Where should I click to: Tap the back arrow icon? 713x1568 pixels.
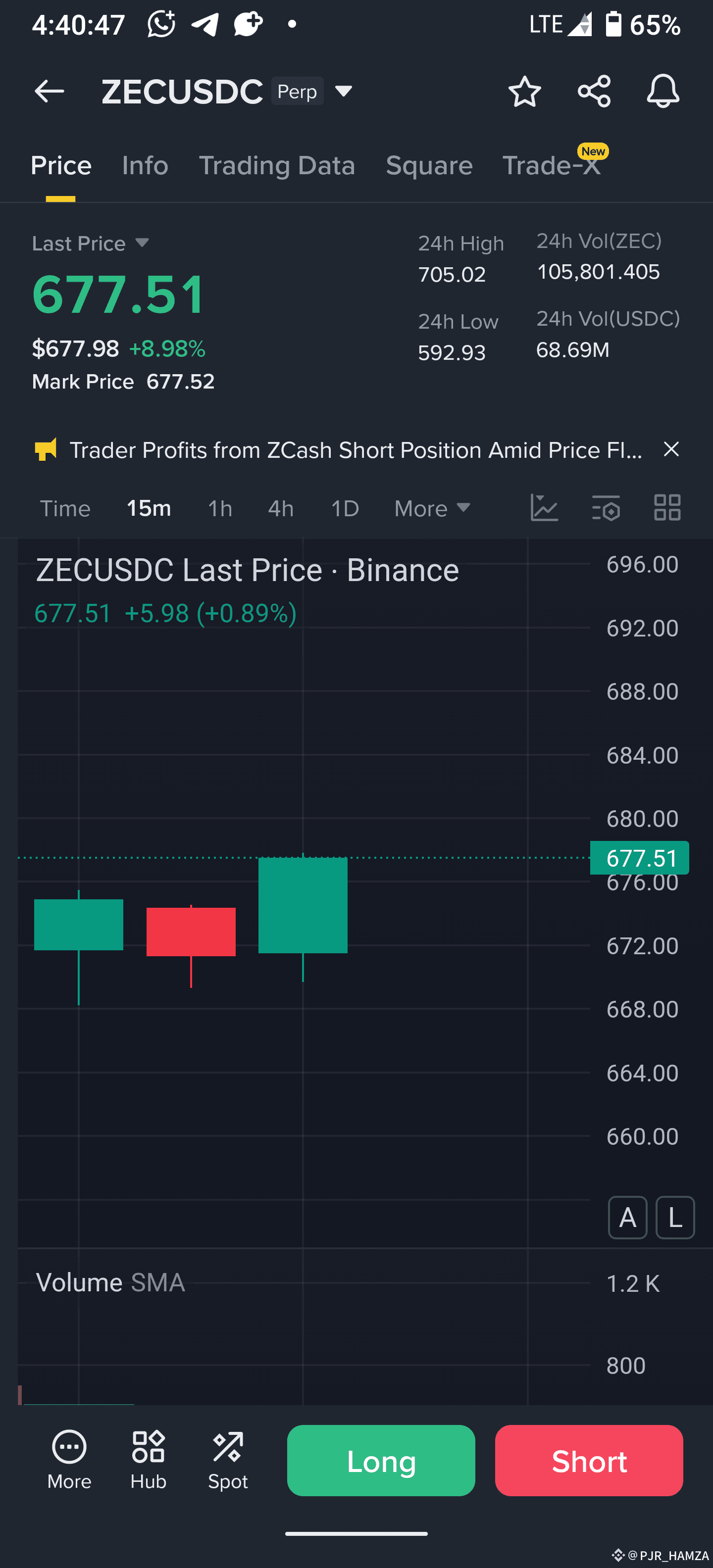(50, 91)
